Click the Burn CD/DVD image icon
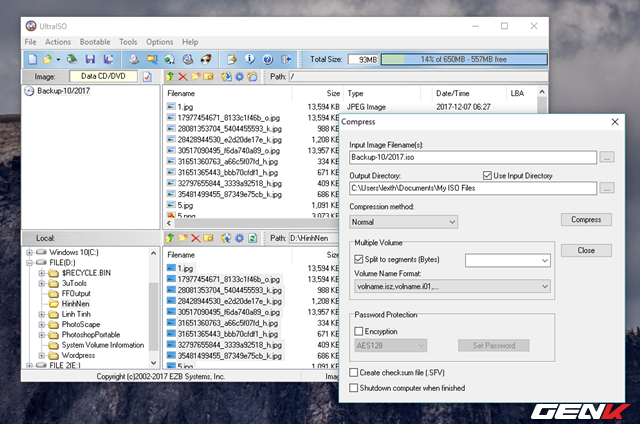 click(x=206, y=60)
